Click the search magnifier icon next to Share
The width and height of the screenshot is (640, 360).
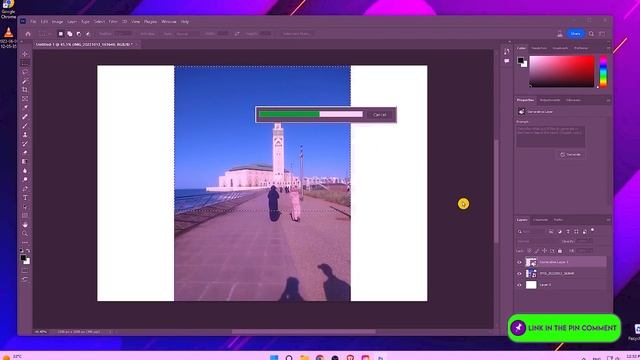591,34
